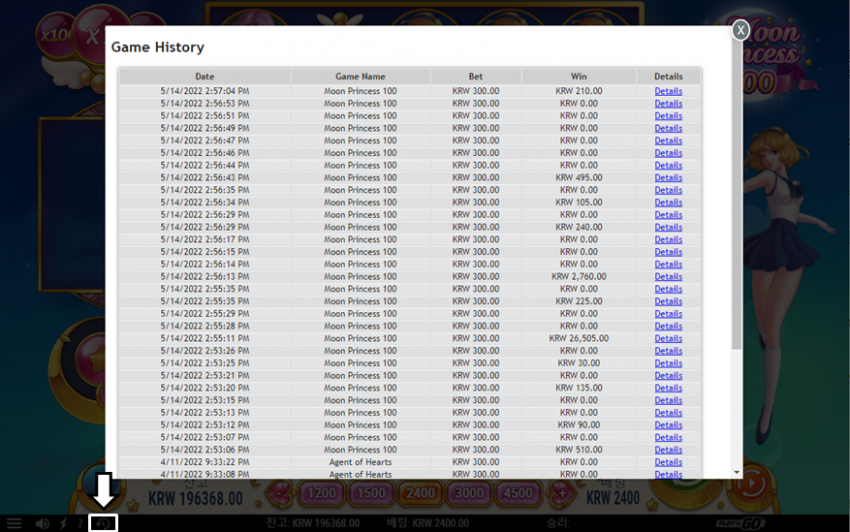The image size is (850, 532).
Task: Open Details for the KRW 2,760.00 win
Action: tap(668, 277)
